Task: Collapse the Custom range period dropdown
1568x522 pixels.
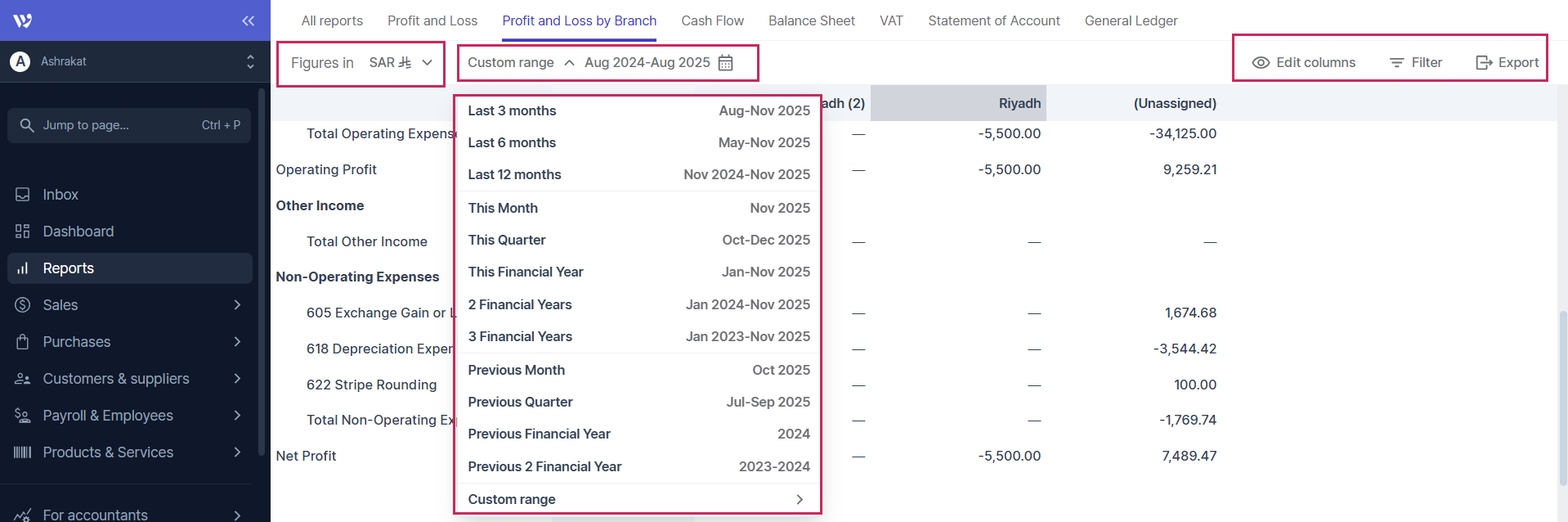Action: (569, 63)
